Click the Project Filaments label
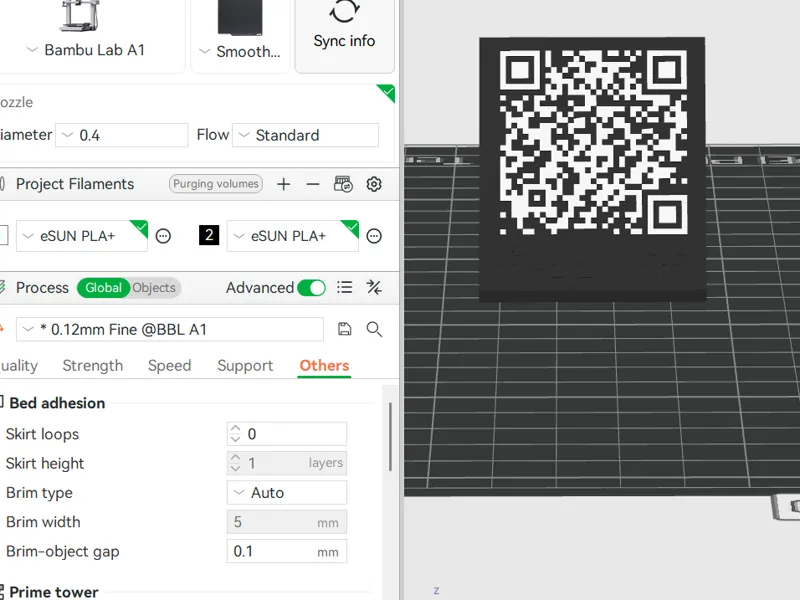The width and height of the screenshot is (800, 600). (x=74, y=184)
